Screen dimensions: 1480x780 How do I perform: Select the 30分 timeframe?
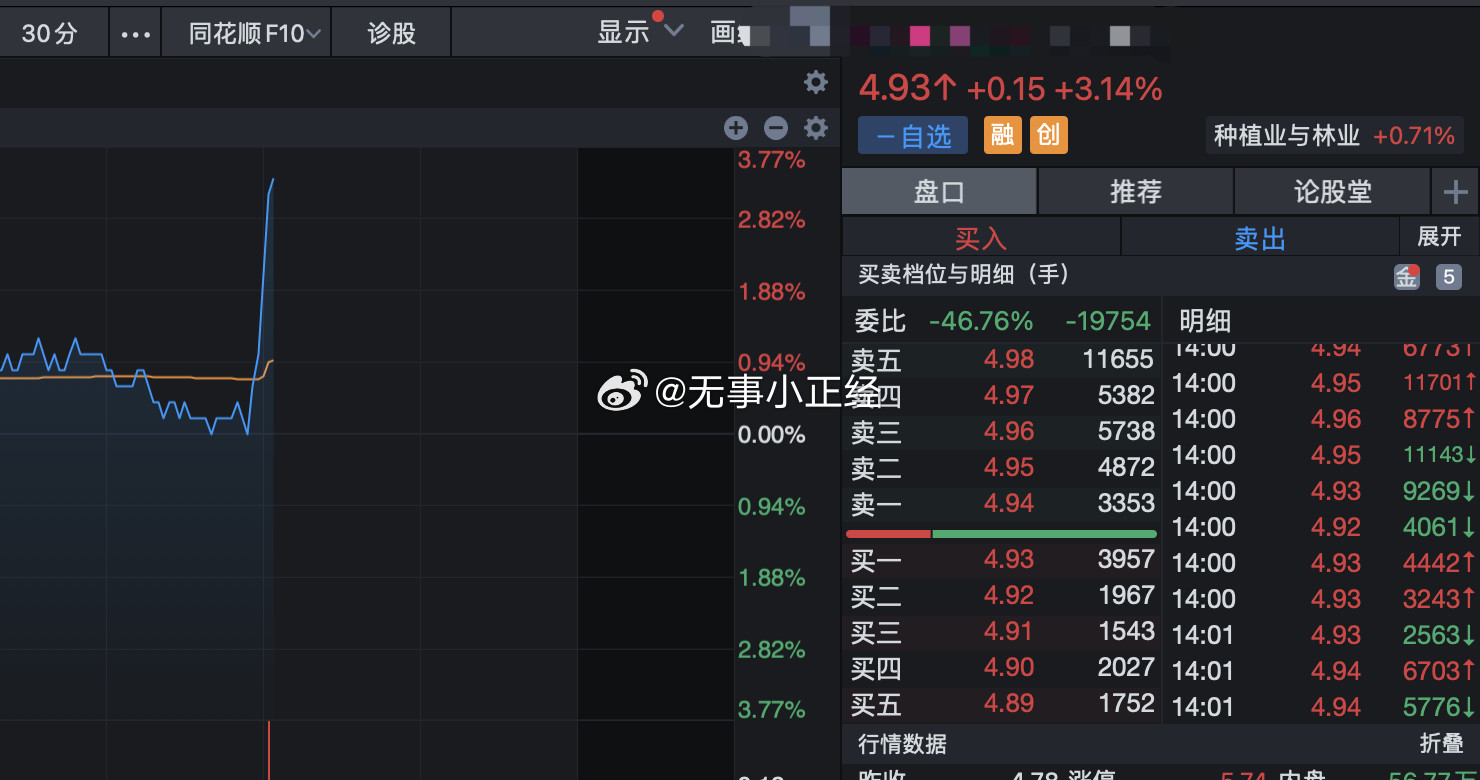49,33
